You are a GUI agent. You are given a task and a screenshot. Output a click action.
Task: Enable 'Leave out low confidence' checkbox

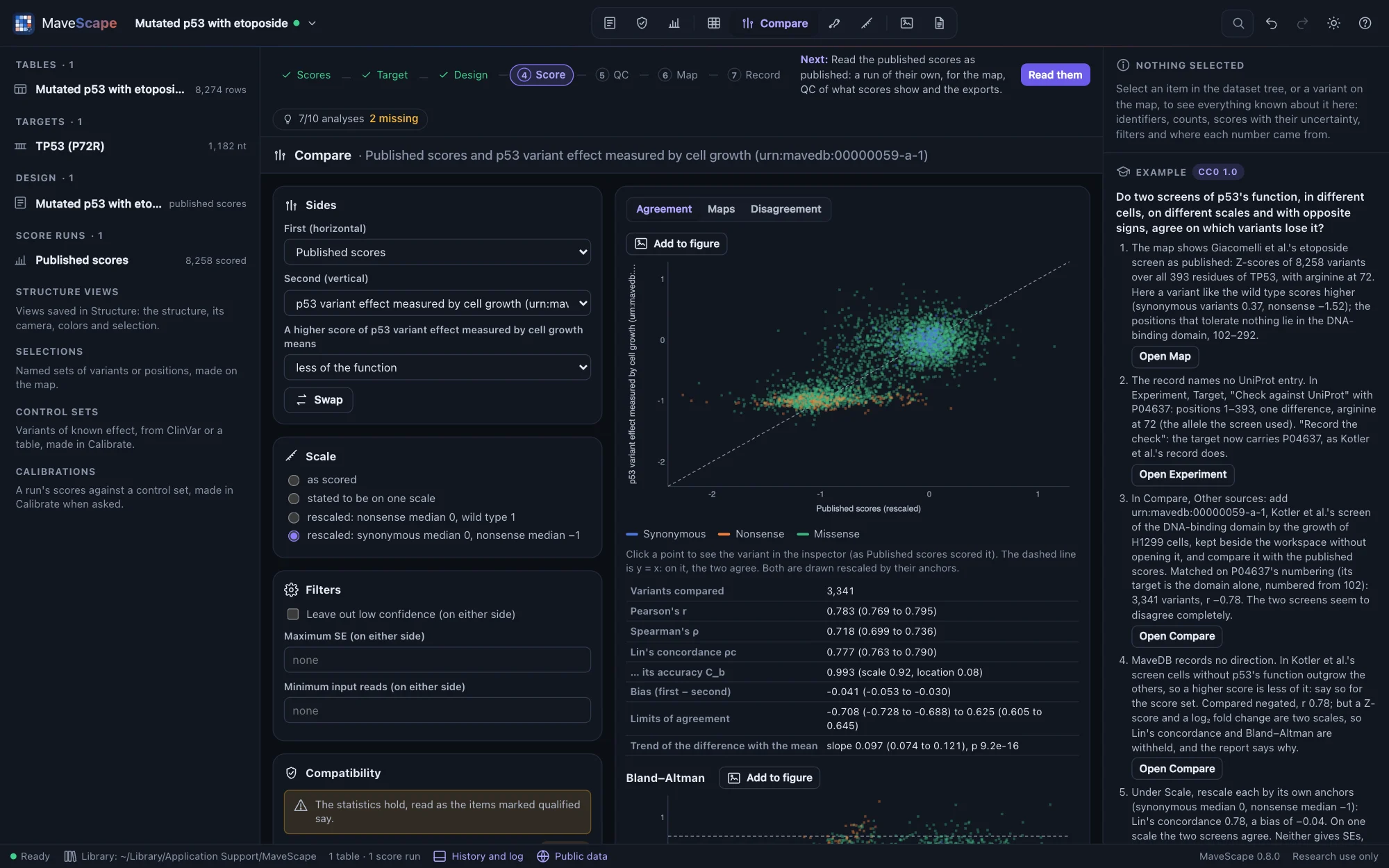click(293, 614)
